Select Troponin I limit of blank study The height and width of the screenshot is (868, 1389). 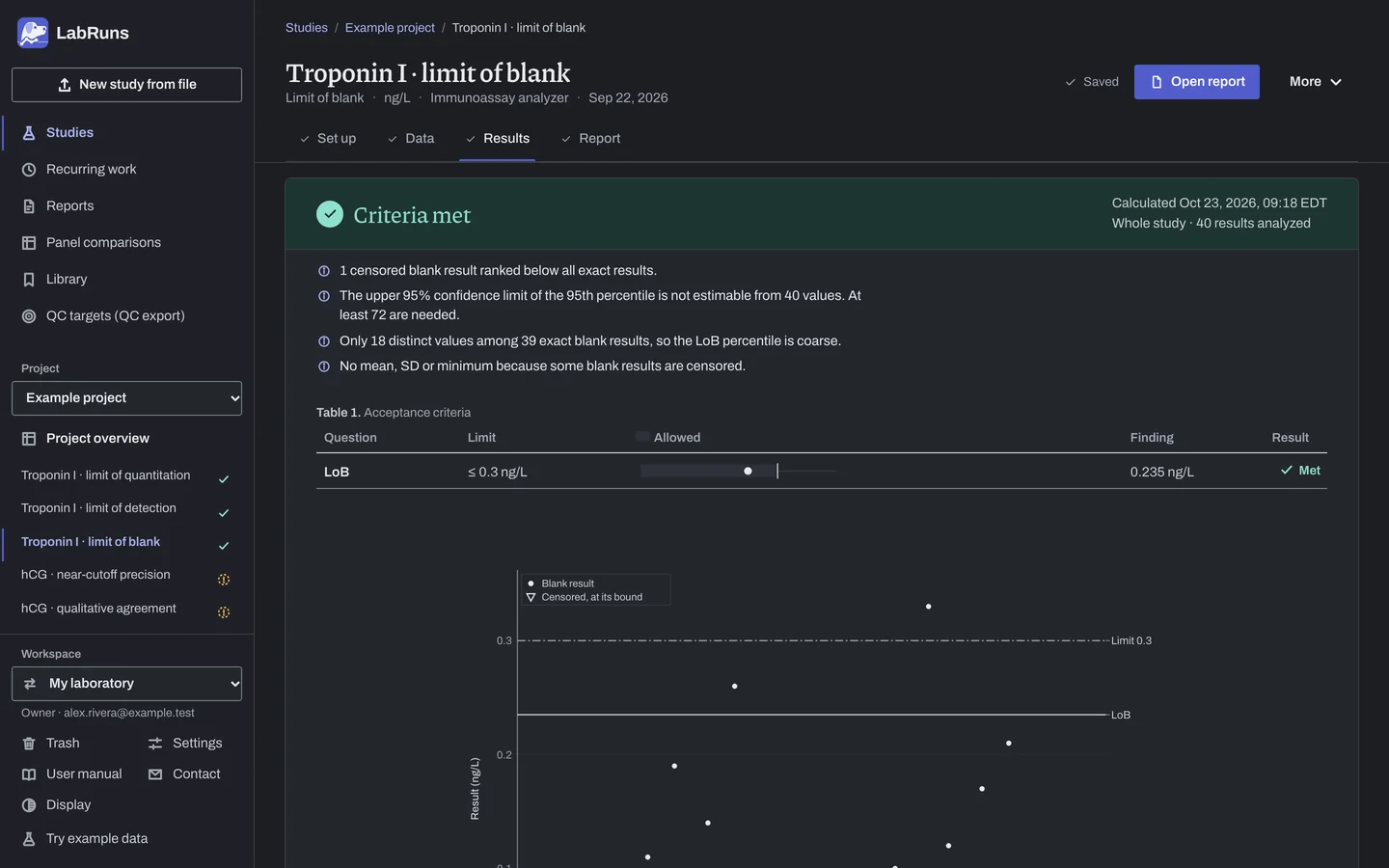(x=126, y=543)
